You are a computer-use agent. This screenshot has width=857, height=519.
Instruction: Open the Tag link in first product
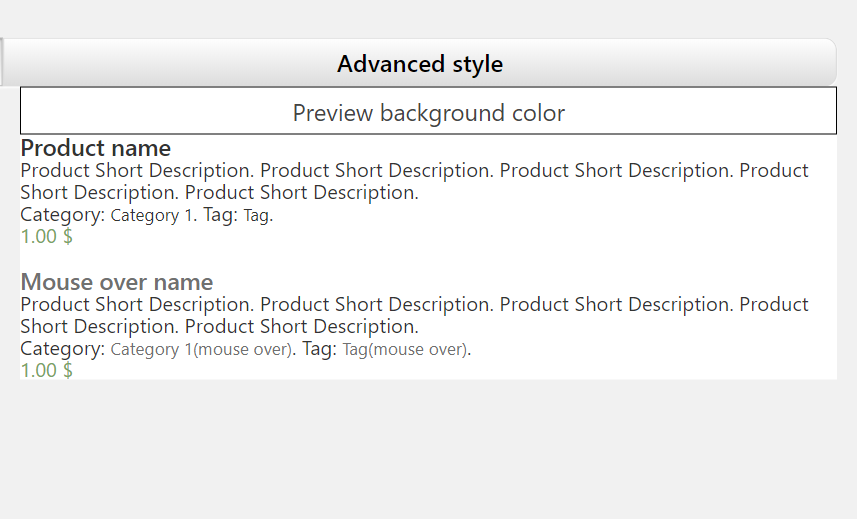256,215
